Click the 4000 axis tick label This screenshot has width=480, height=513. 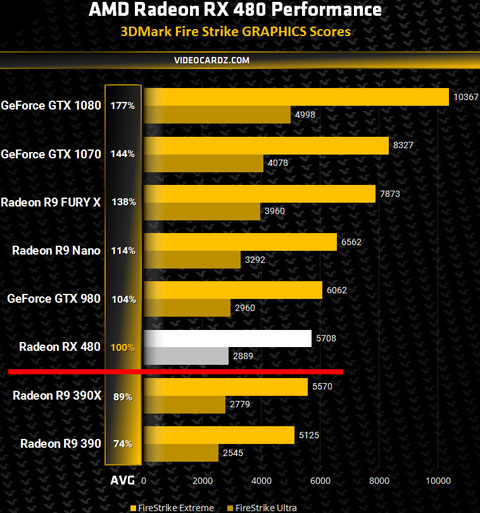click(x=262, y=481)
